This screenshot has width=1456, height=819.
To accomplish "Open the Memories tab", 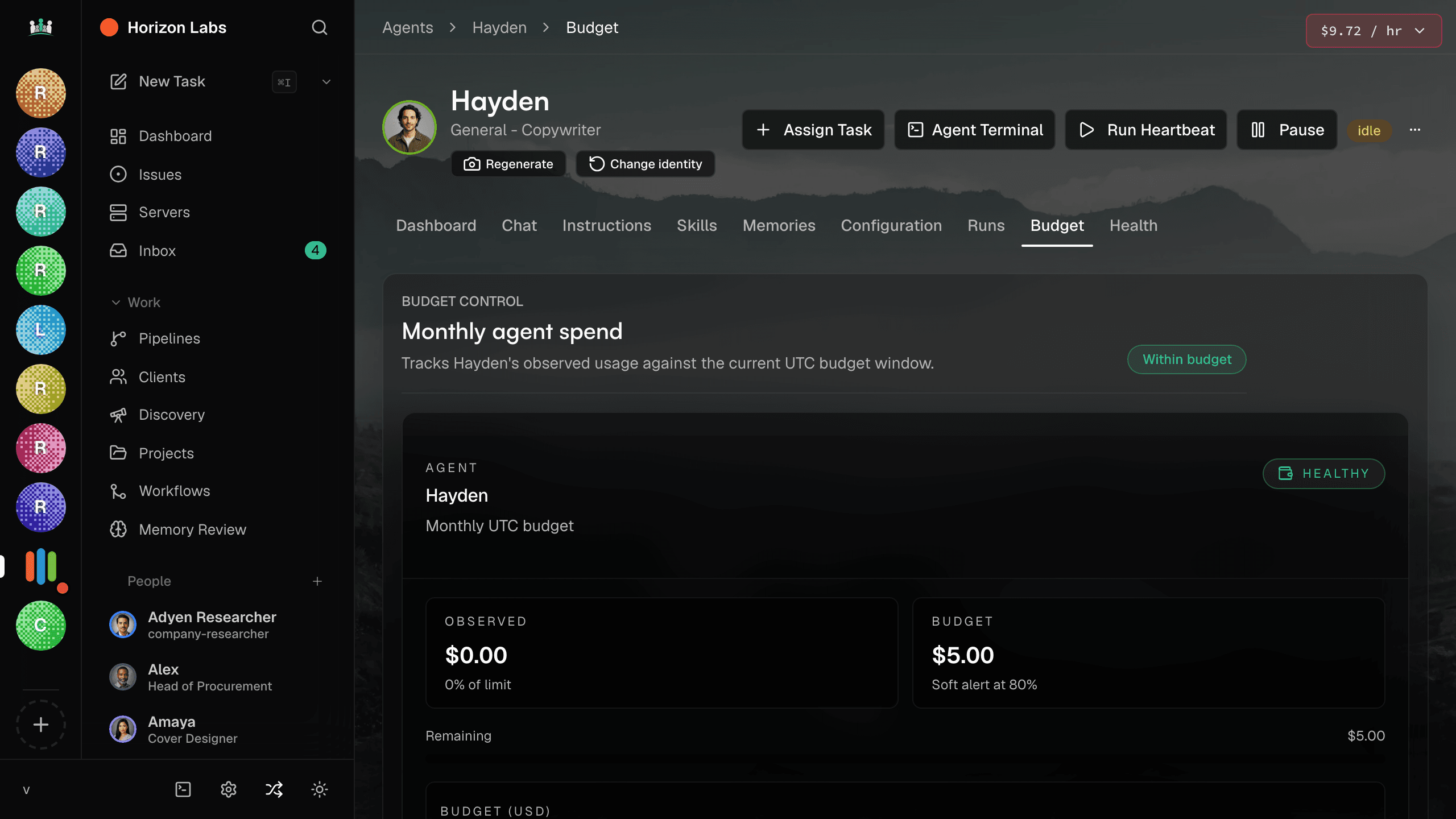I will pos(779,226).
